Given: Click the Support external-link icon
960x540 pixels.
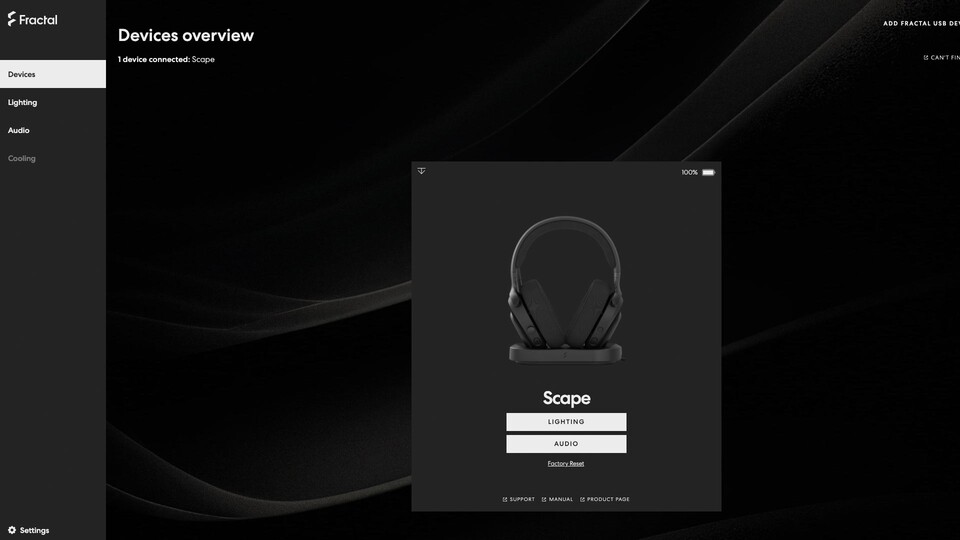Looking at the screenshot, I should [x=504, y=500].
